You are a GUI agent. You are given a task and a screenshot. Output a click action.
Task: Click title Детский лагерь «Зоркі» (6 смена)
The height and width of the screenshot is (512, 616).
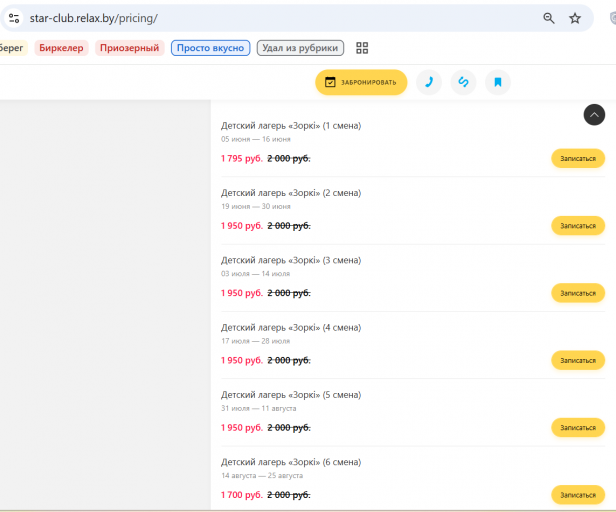click(291, 462)
